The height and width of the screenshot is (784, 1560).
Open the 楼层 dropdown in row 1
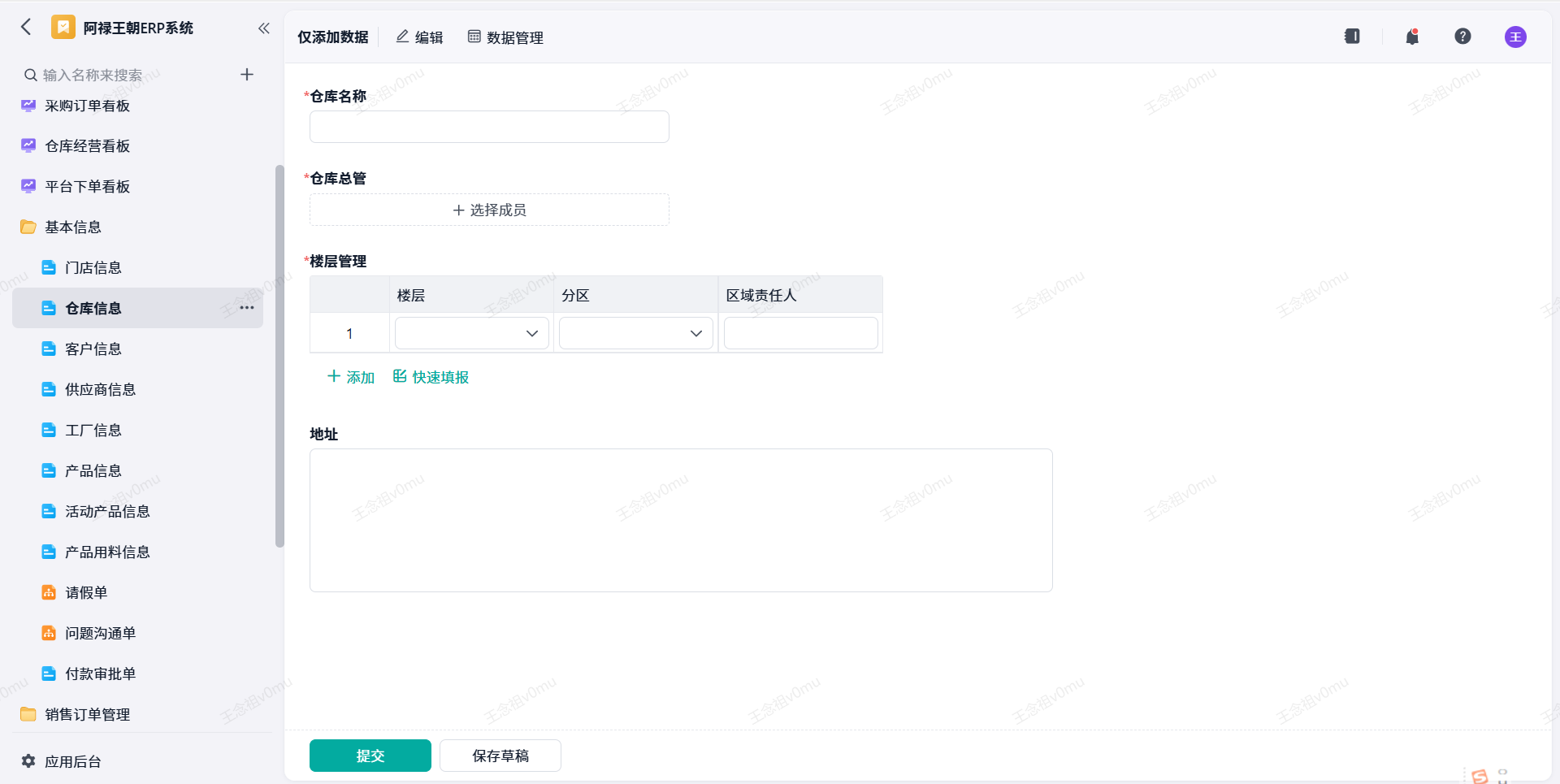472,333
